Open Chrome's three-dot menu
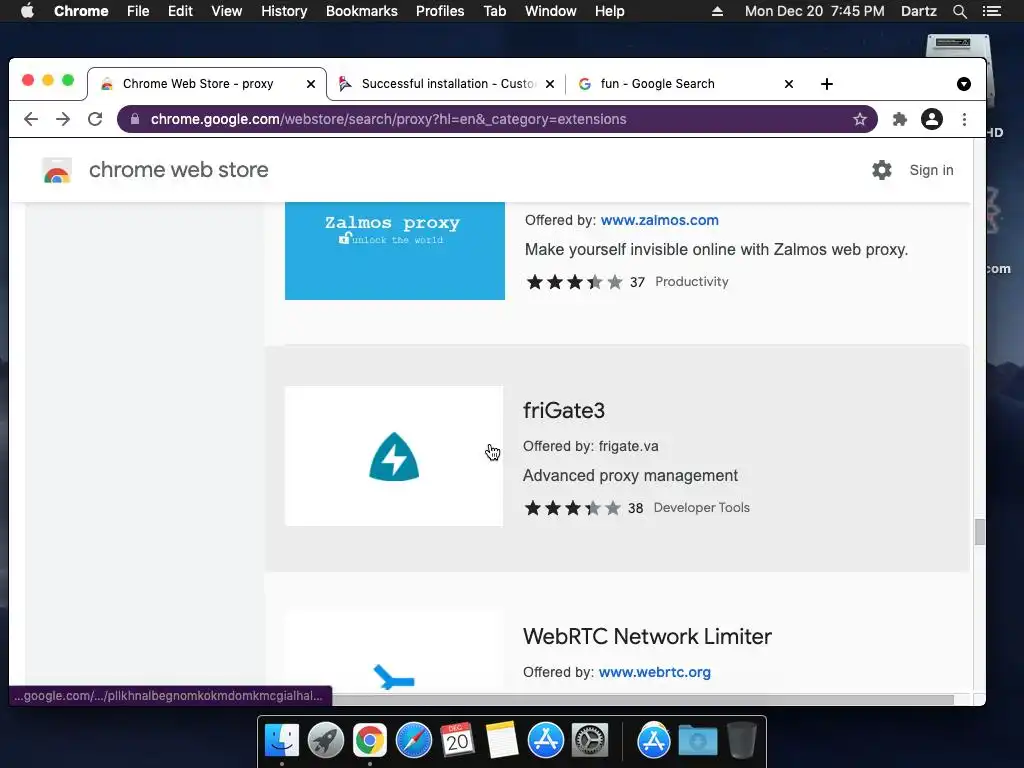 tap(965, 119)
